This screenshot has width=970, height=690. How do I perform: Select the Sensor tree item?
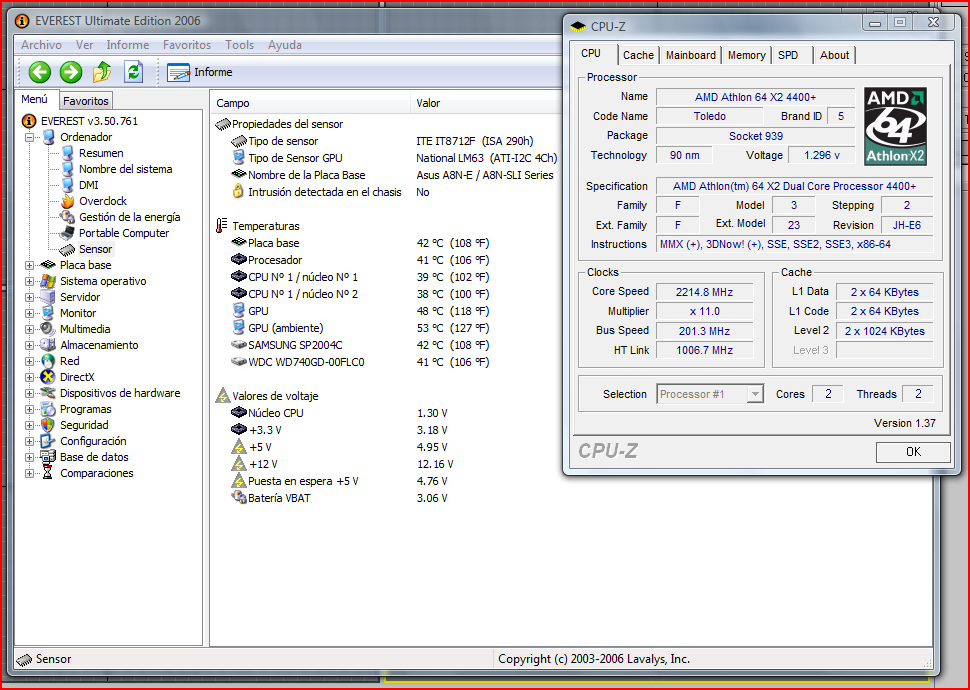coord(95,249)
